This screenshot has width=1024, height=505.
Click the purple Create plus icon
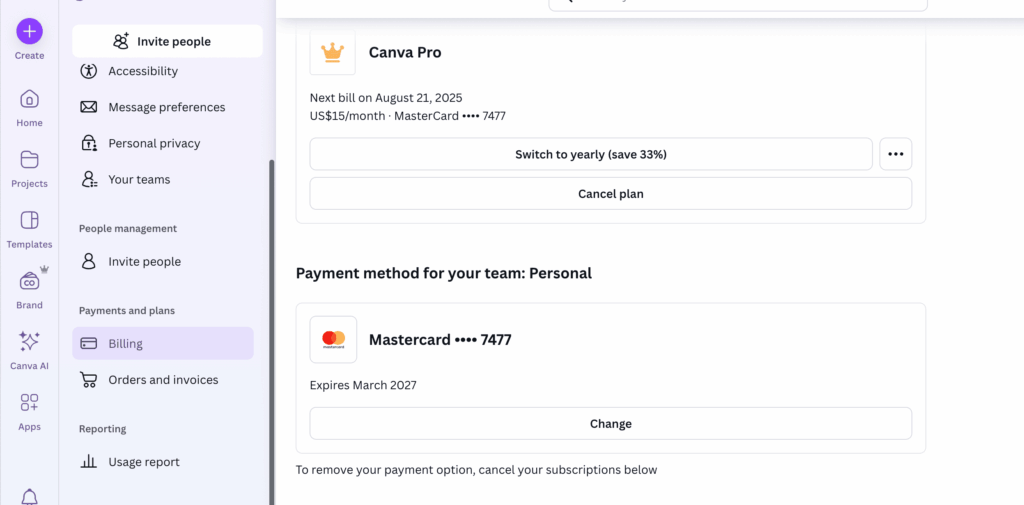click(29, 31)
